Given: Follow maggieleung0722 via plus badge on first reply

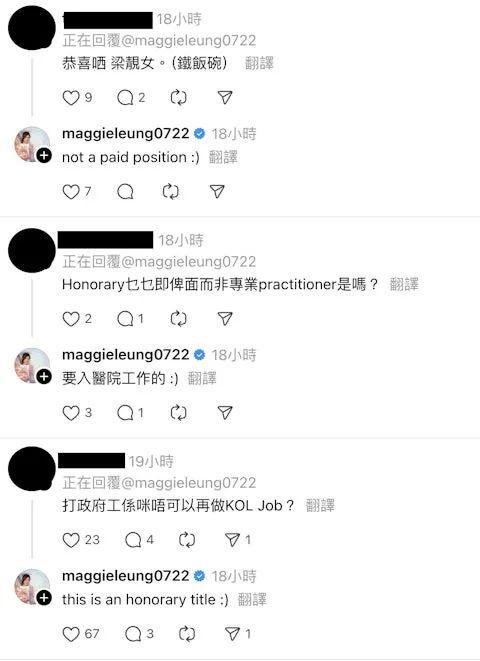Looking at the screenshot, I should tap(44, 156).
